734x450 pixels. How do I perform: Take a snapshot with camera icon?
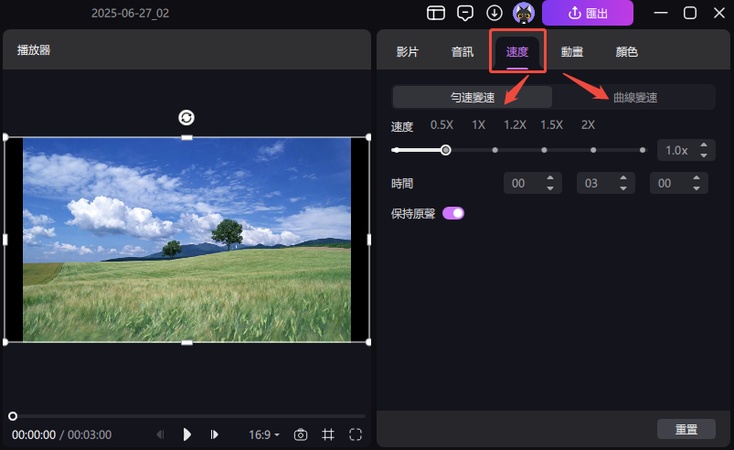point(301,435)
